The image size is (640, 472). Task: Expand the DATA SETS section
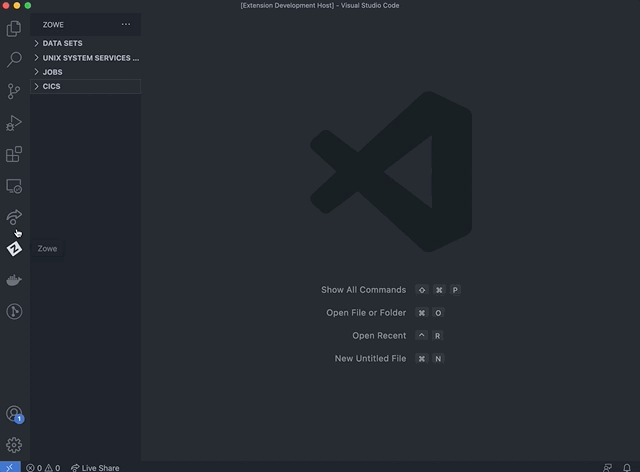click(62, 44)
